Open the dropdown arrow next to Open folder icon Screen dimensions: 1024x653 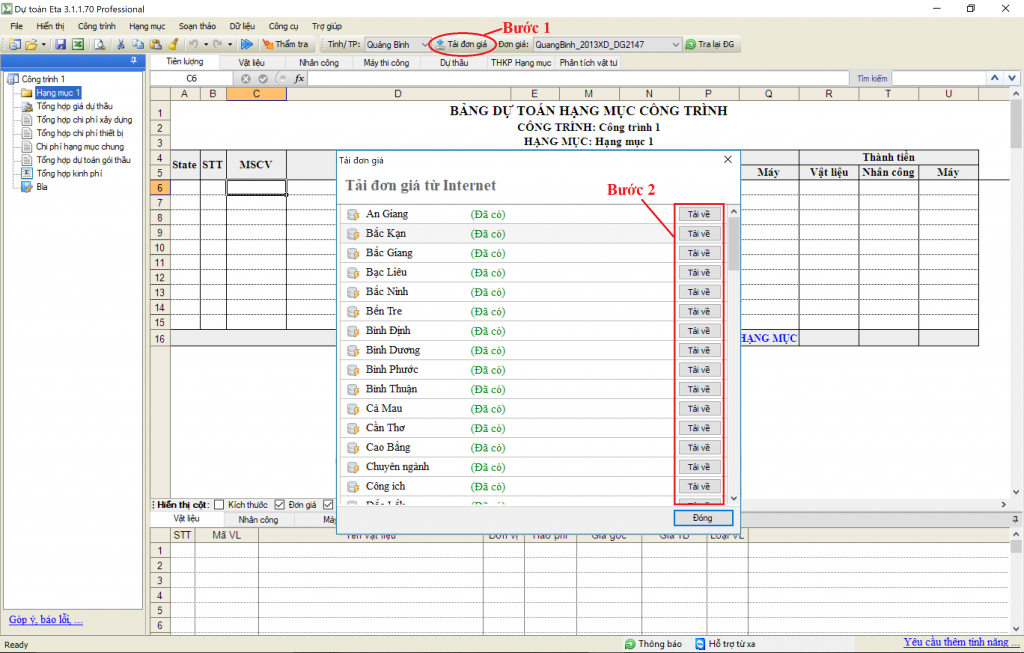[44, 45]
